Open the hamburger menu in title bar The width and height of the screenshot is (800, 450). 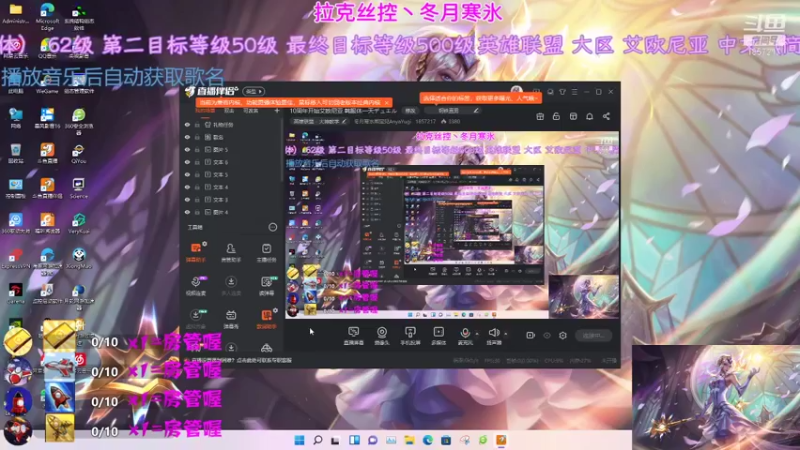coord(574,92)
